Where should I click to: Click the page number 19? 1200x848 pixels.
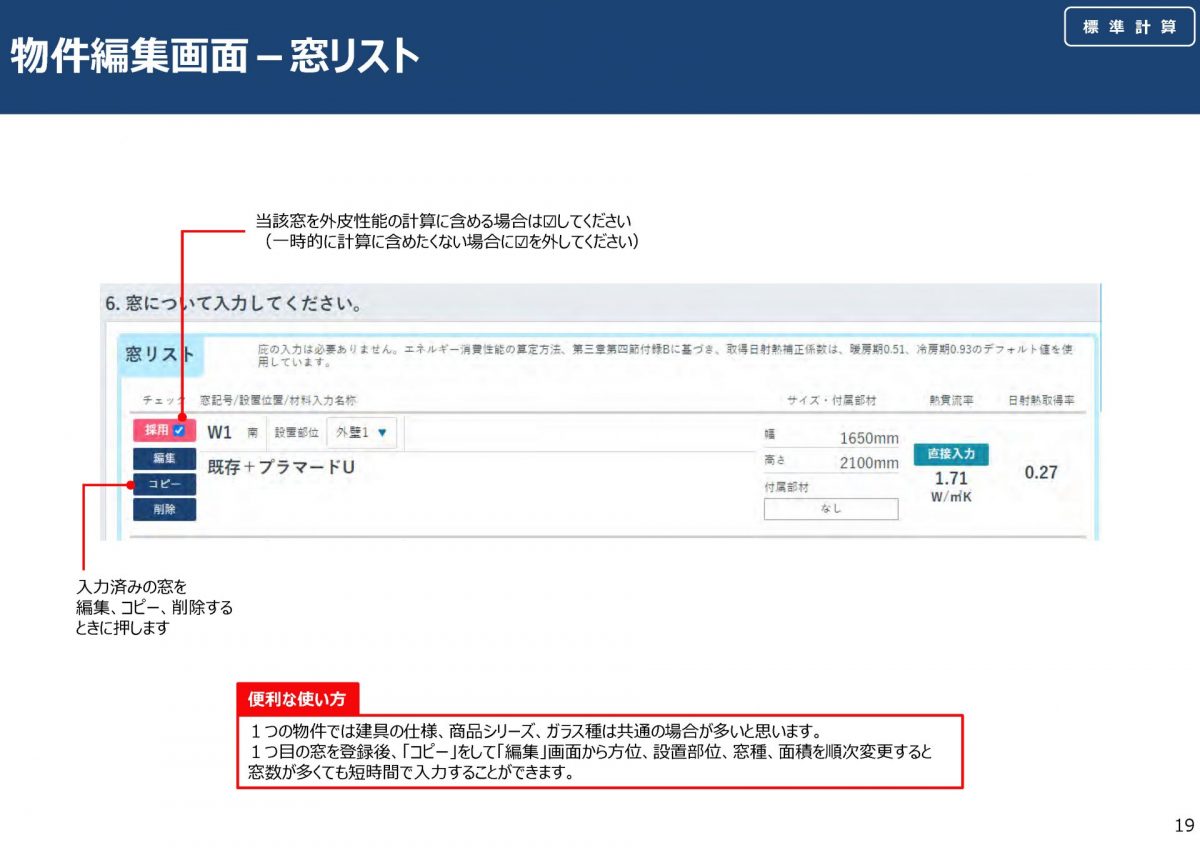1184,826
